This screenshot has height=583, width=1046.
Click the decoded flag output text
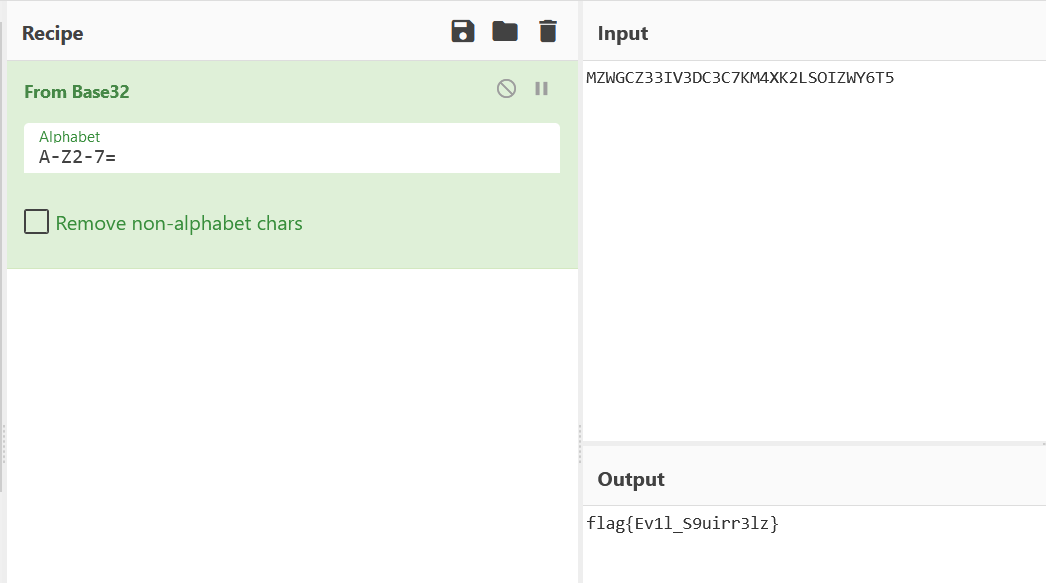[682, 523]
